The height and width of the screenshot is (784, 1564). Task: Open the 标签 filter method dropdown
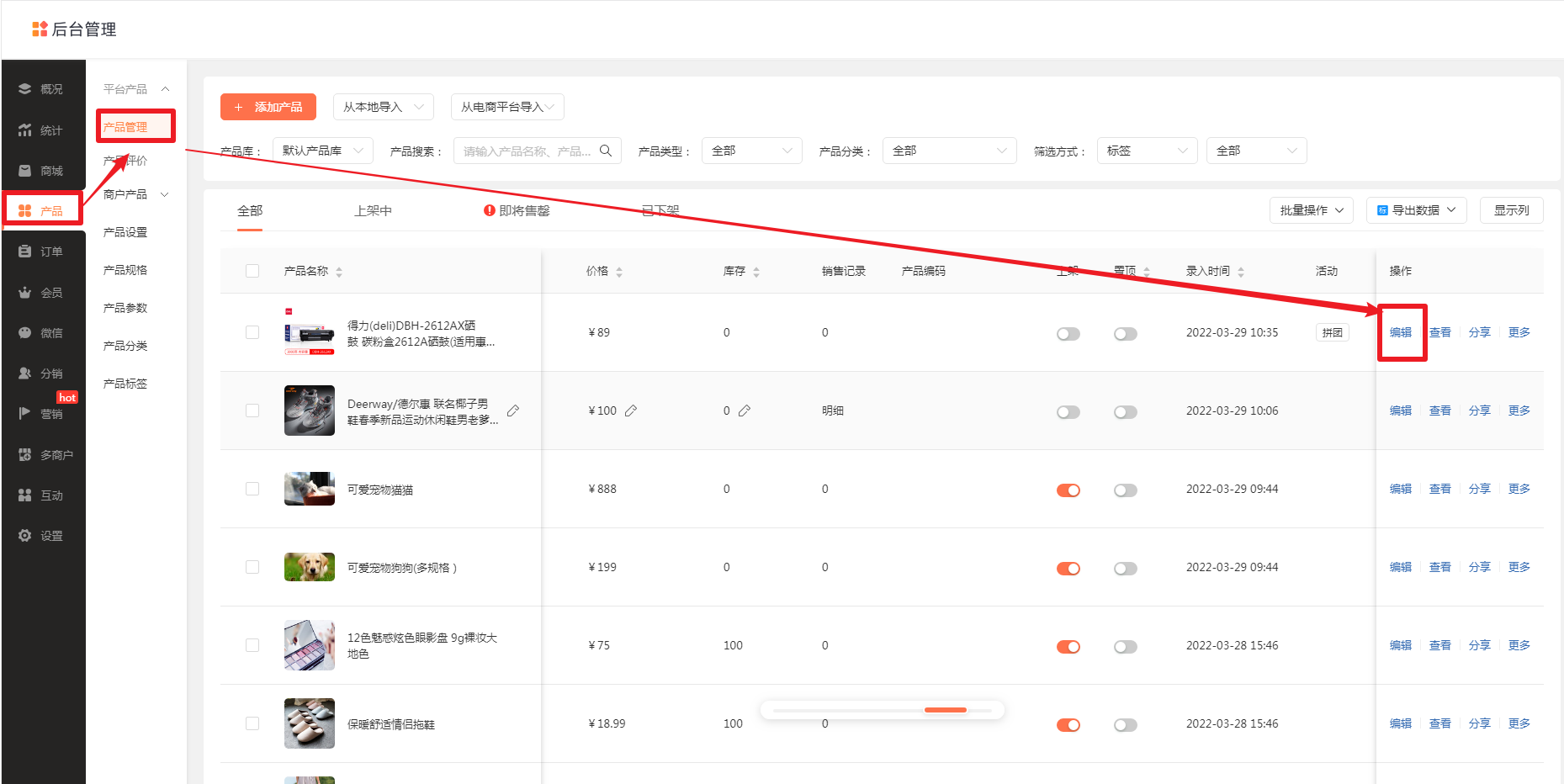[1148, 151]
